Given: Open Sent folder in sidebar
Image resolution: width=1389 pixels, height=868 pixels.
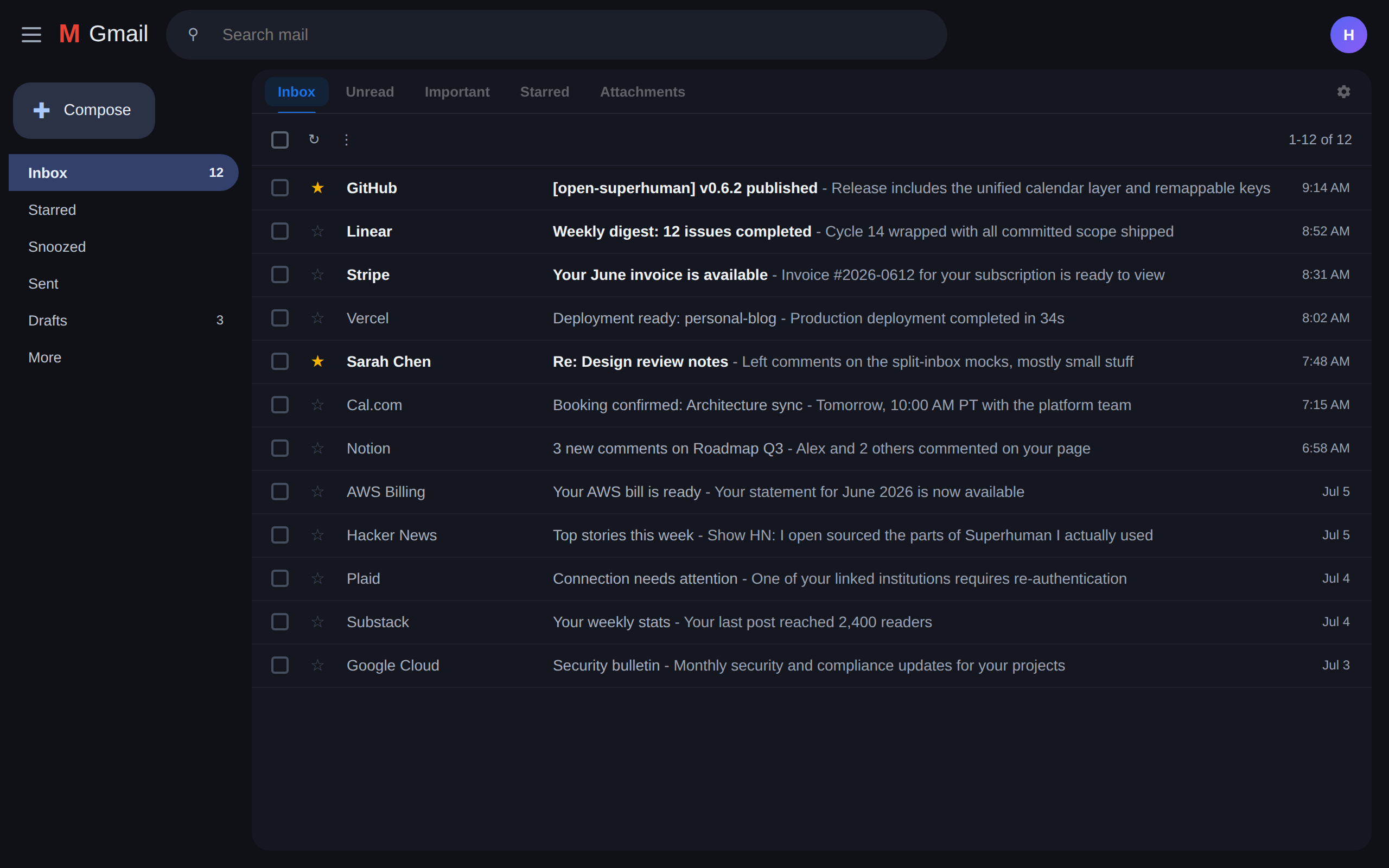Looking at the screenshot, I should pyautogui.click(x=123, y=284).
